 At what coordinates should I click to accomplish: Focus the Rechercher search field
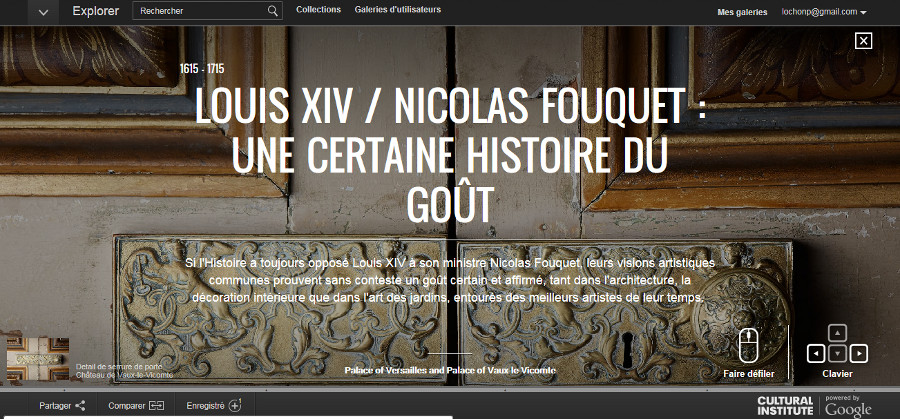[x=202, y=11]
